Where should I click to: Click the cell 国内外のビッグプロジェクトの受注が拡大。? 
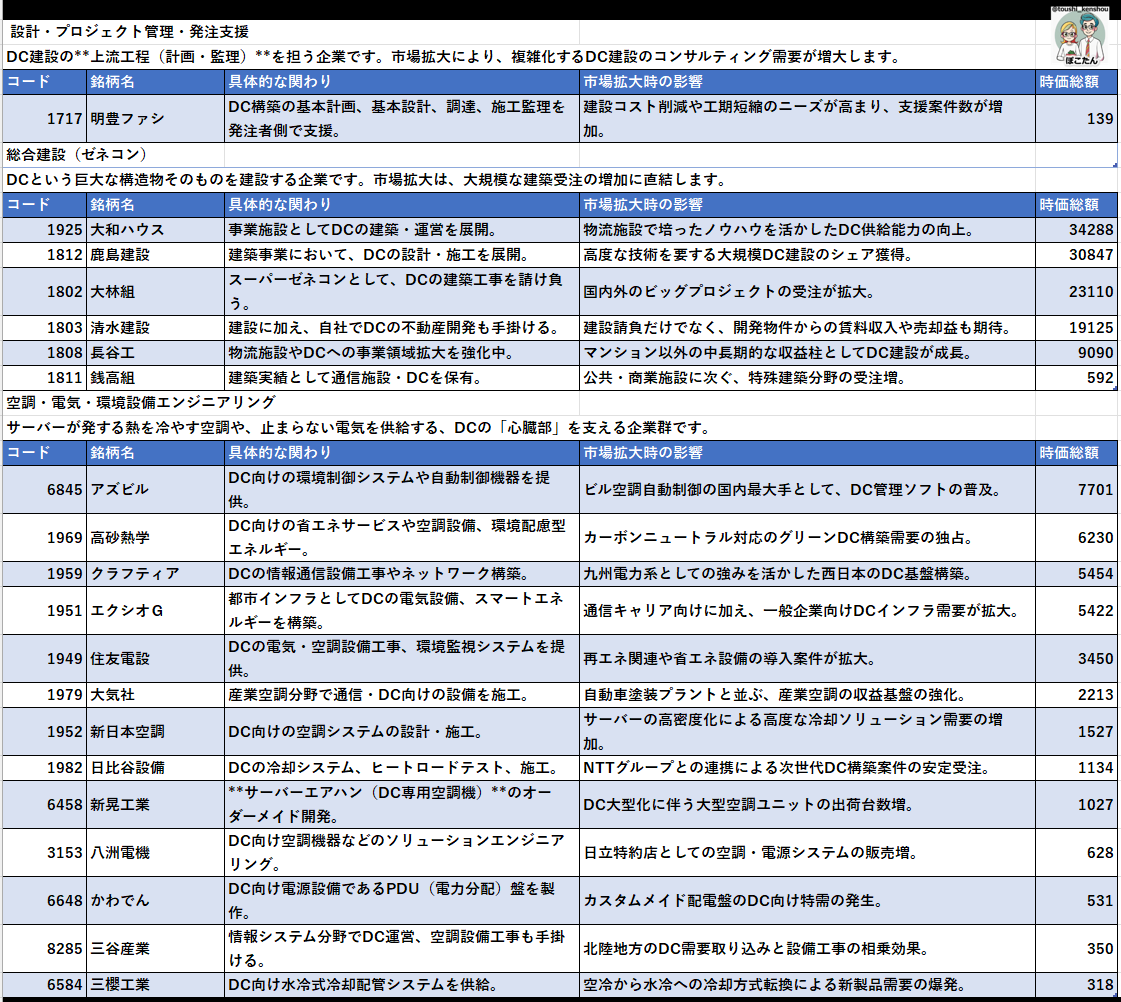point(807,292)
